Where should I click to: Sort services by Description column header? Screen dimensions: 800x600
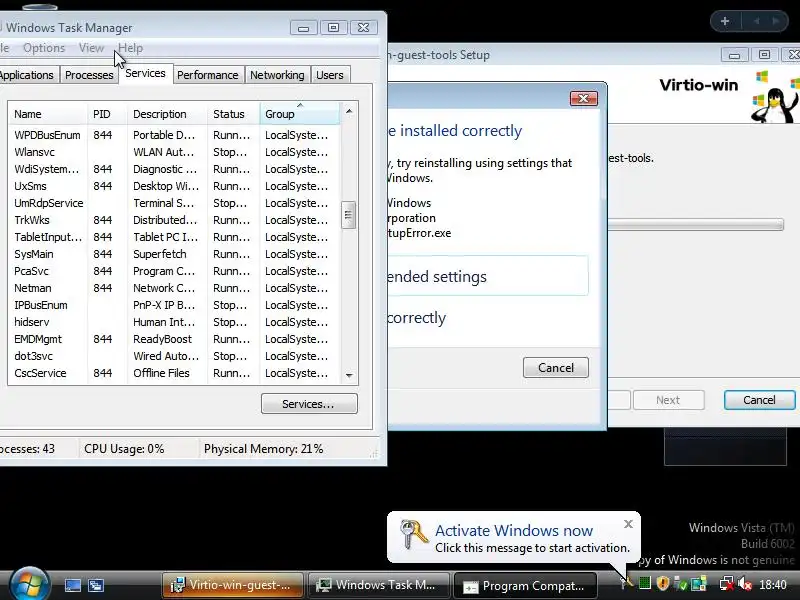(167, 114)
